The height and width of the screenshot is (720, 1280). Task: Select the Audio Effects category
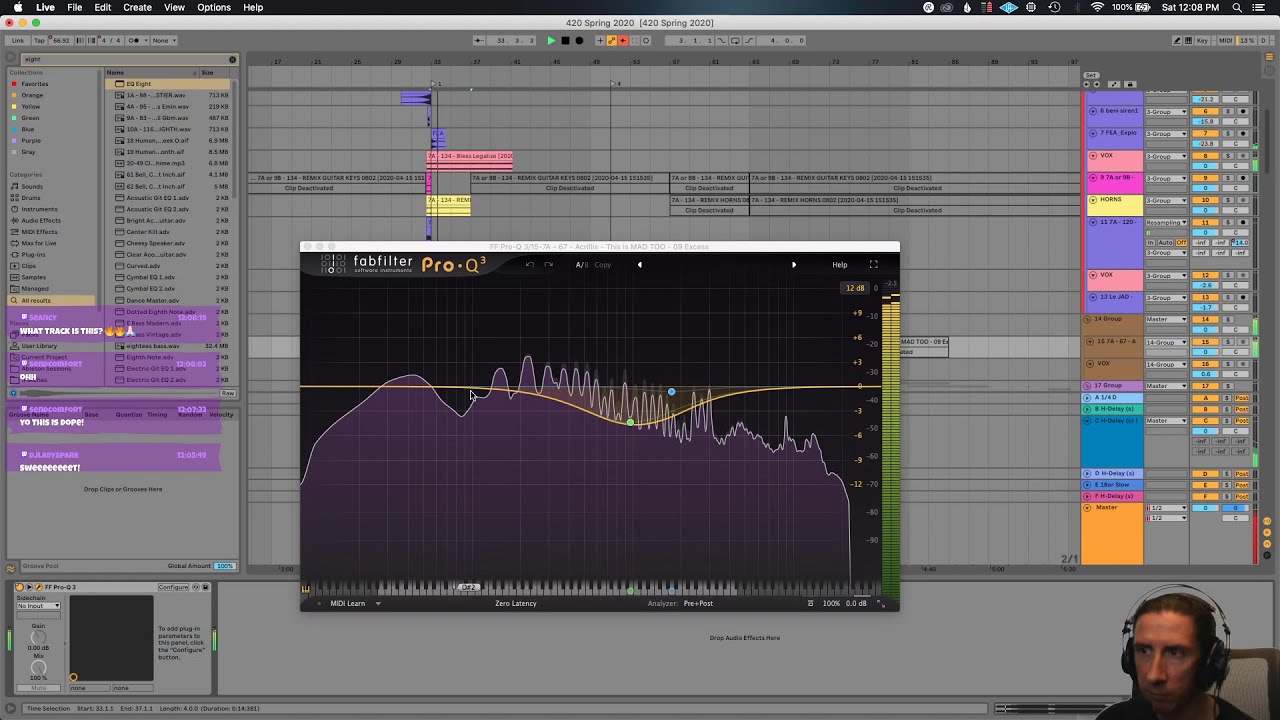pyautogui.click(x=41, y=221)
